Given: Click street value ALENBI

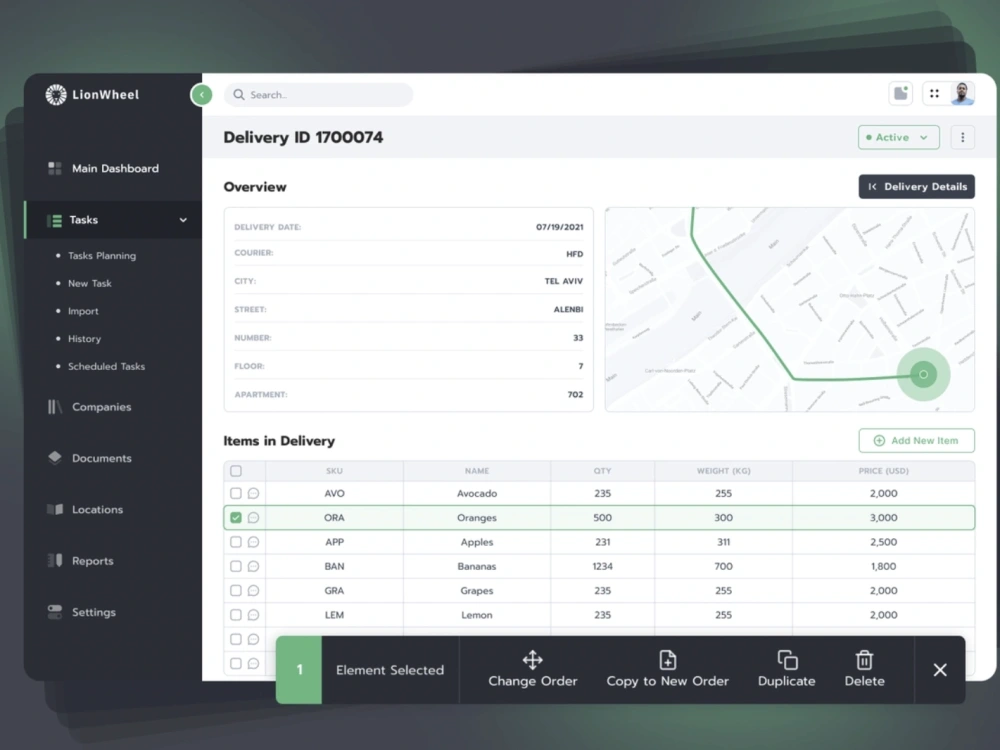Looking at the screenshot, I should tap(568, 309).
